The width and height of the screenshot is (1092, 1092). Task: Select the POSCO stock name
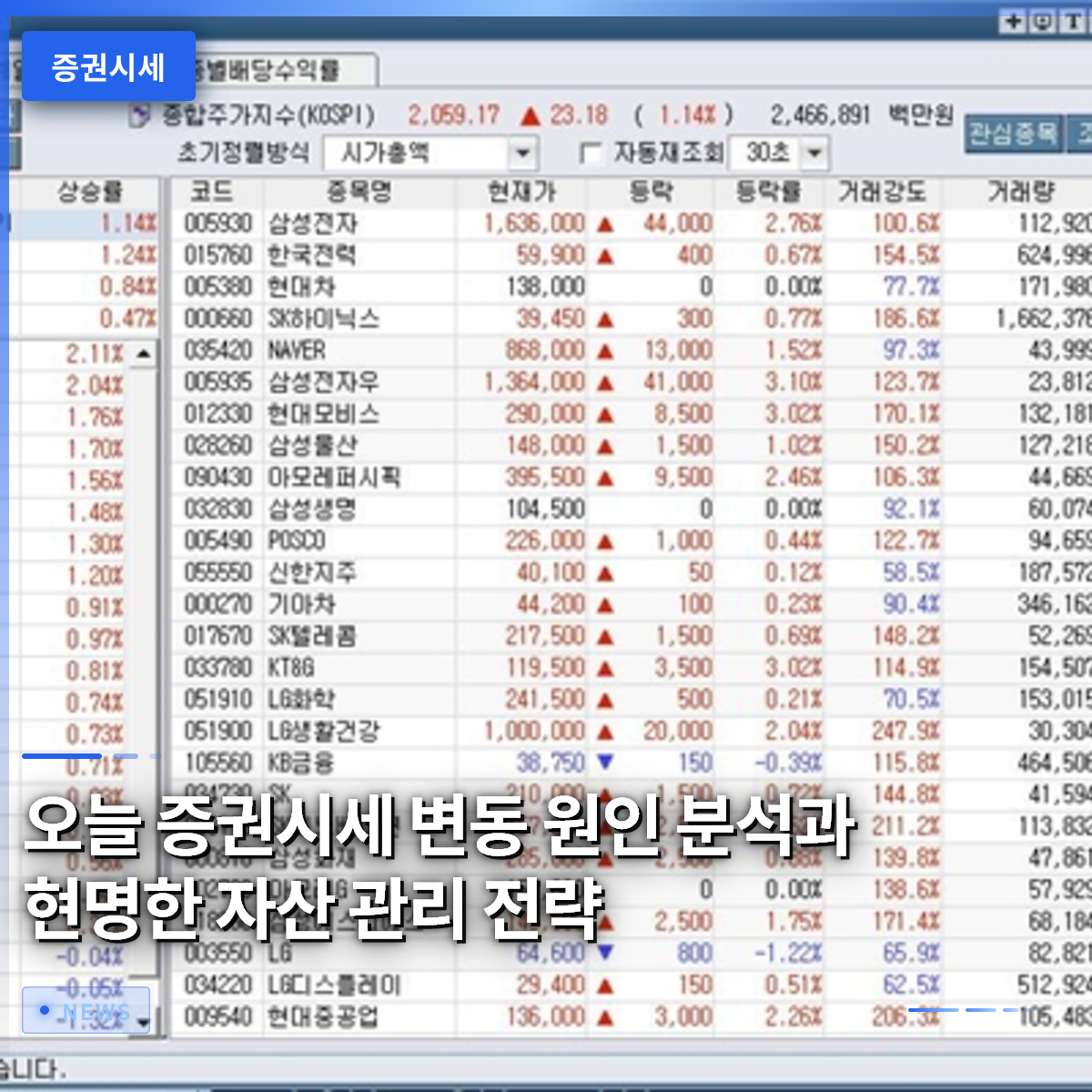297,541
